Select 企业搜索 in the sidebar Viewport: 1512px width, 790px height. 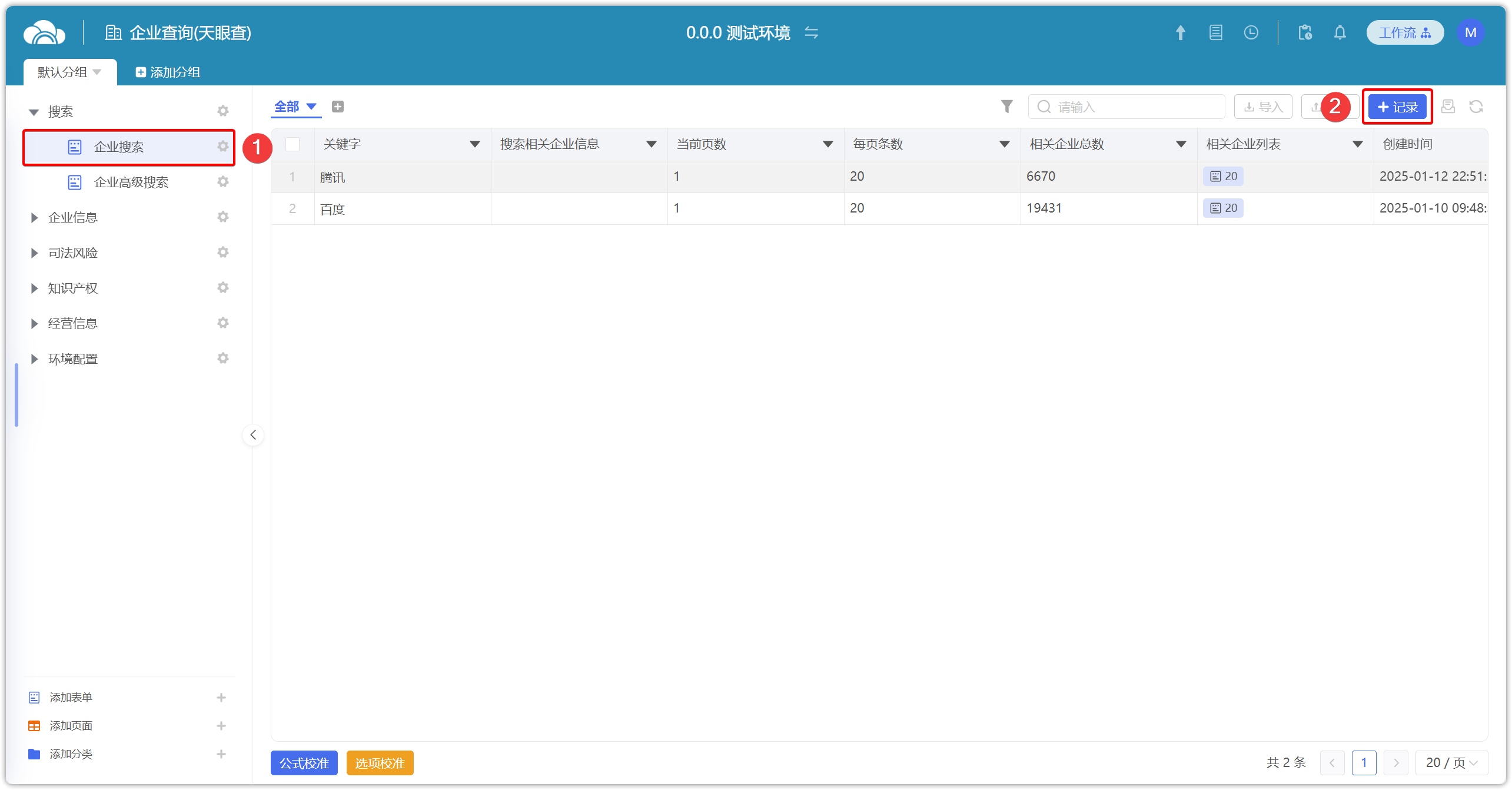pyautogui.click(x=129, y=147)
